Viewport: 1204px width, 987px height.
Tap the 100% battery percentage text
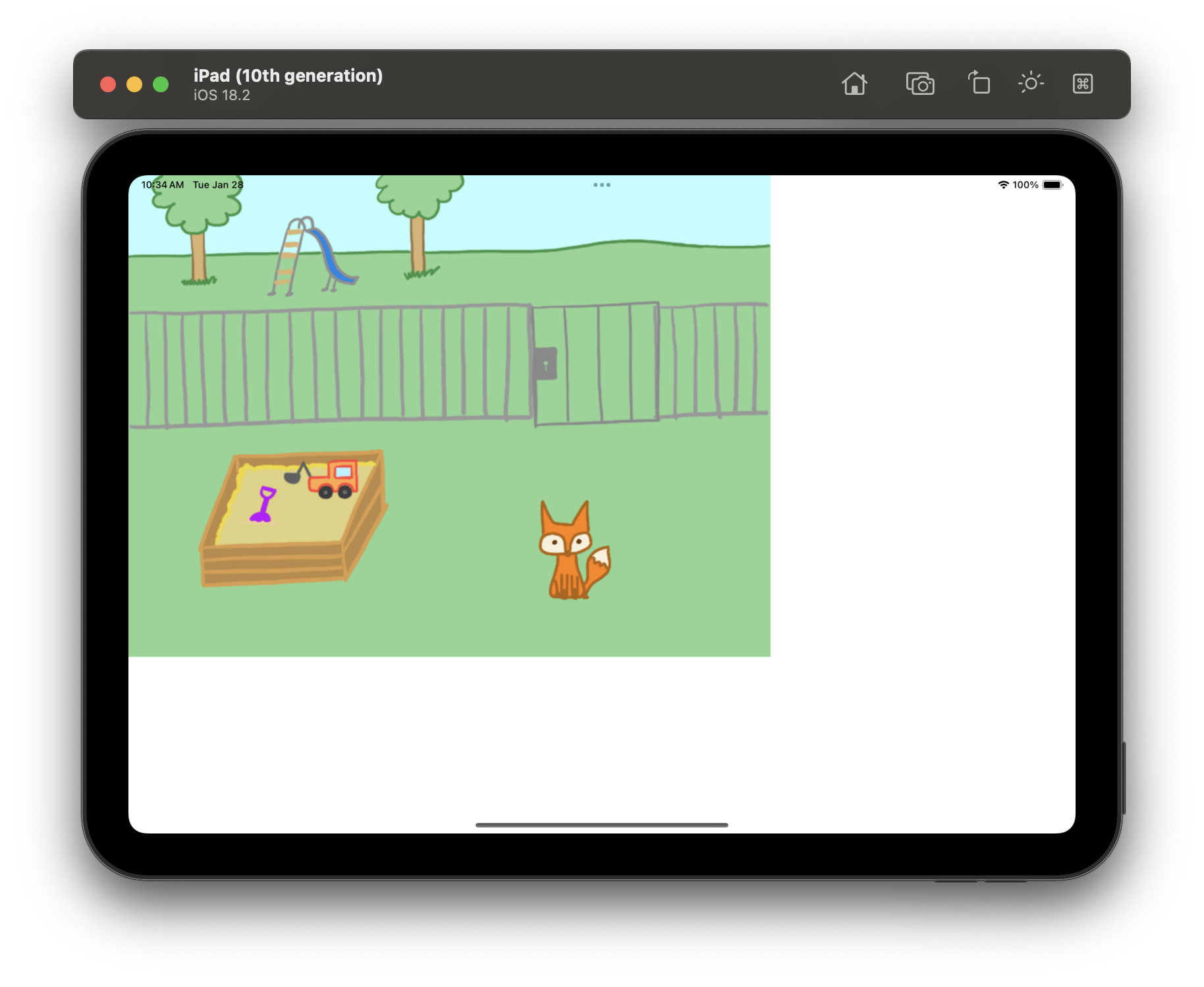[1026, 185]
